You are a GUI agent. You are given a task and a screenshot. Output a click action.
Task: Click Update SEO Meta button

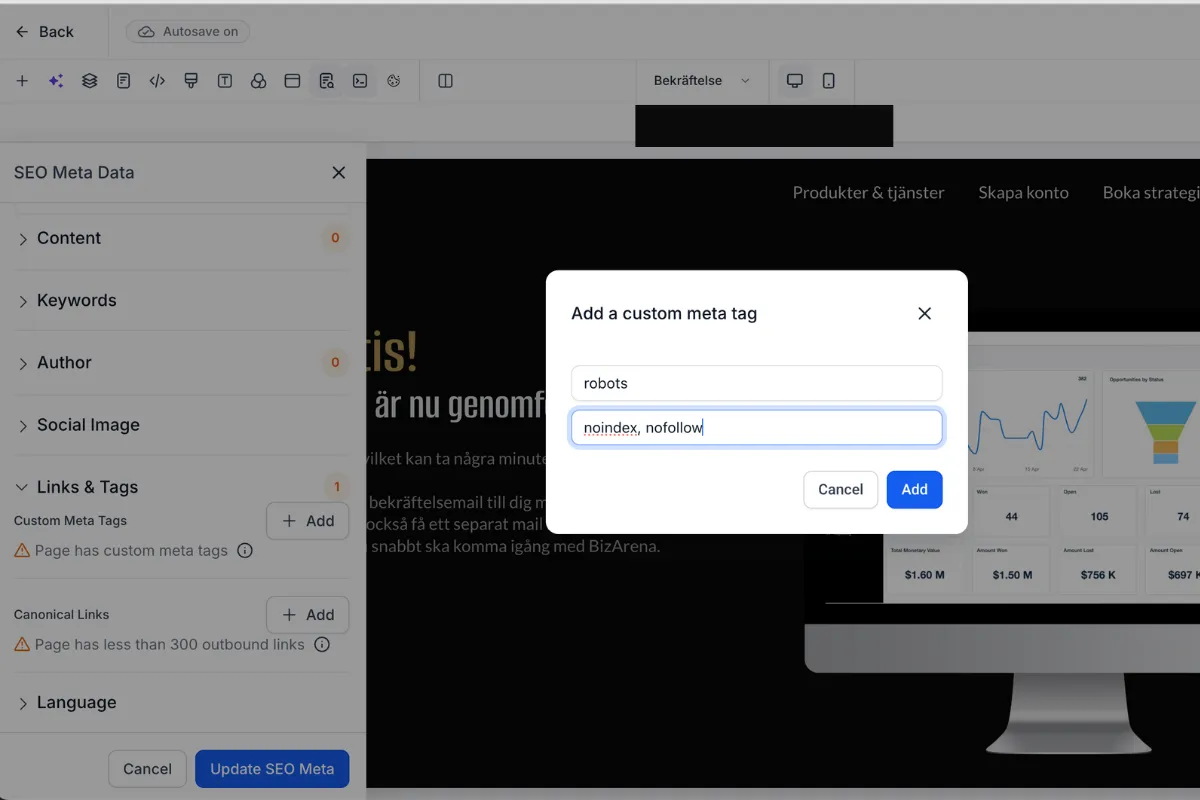coord(272,769)
